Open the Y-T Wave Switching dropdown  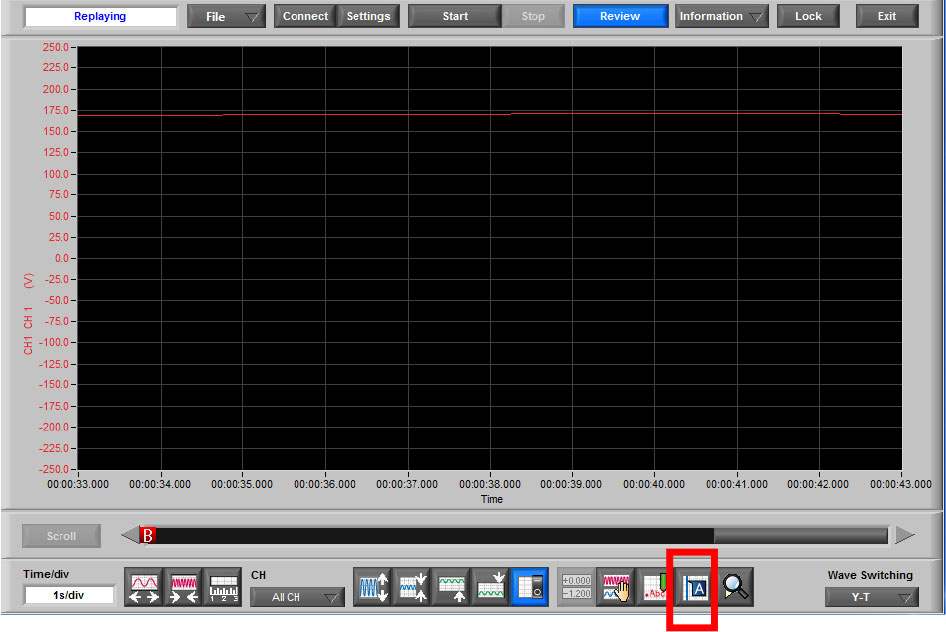[x=872, y=597]
